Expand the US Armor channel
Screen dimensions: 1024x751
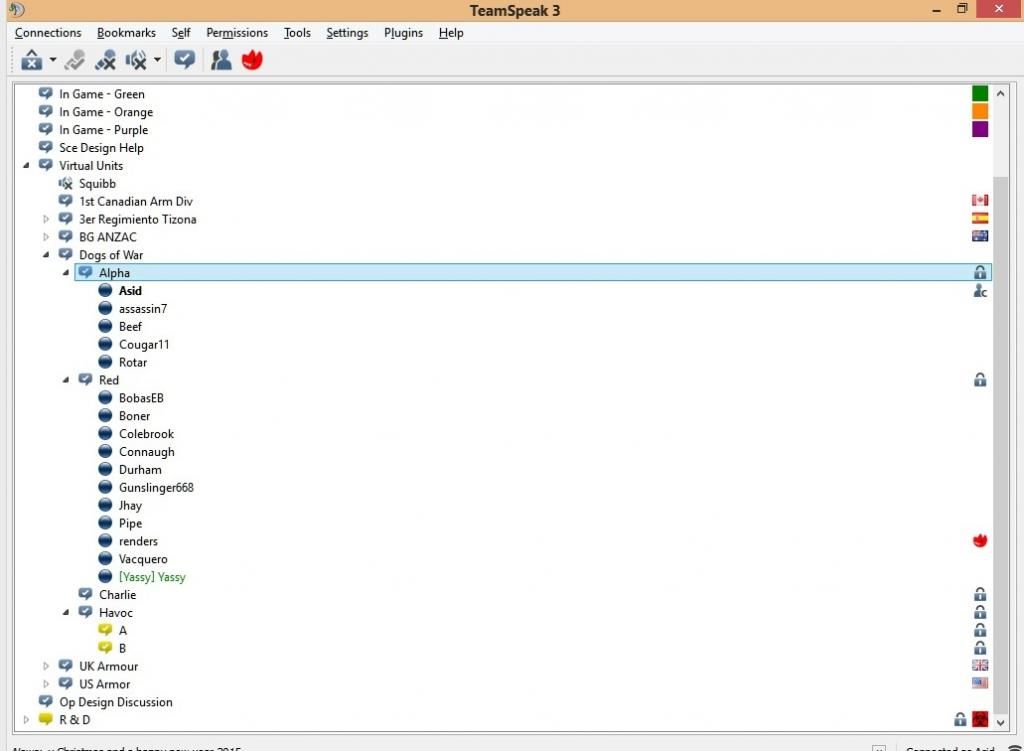[46, 684]
